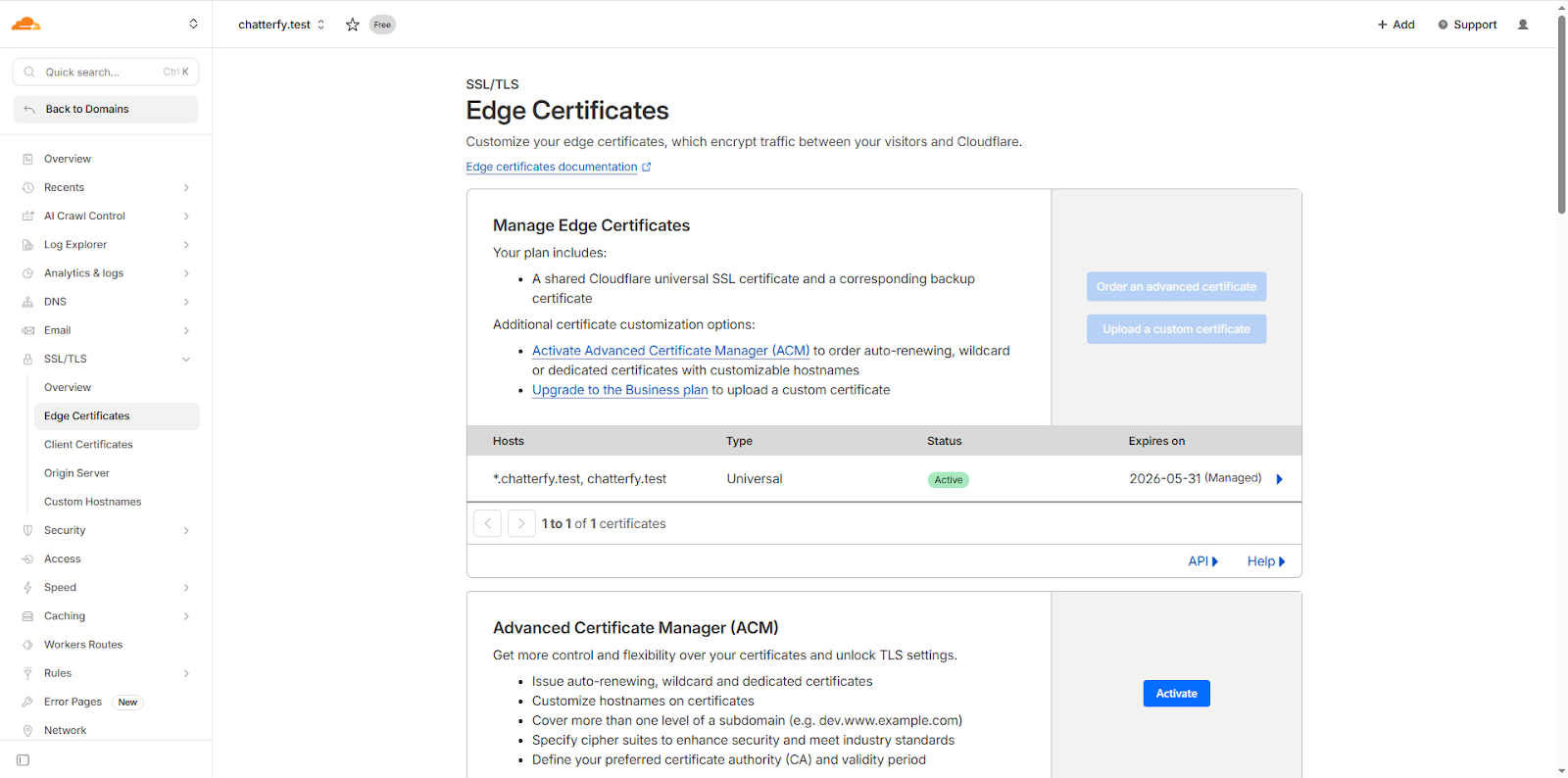Click the Cloudflare logo icon

[25, 24]
